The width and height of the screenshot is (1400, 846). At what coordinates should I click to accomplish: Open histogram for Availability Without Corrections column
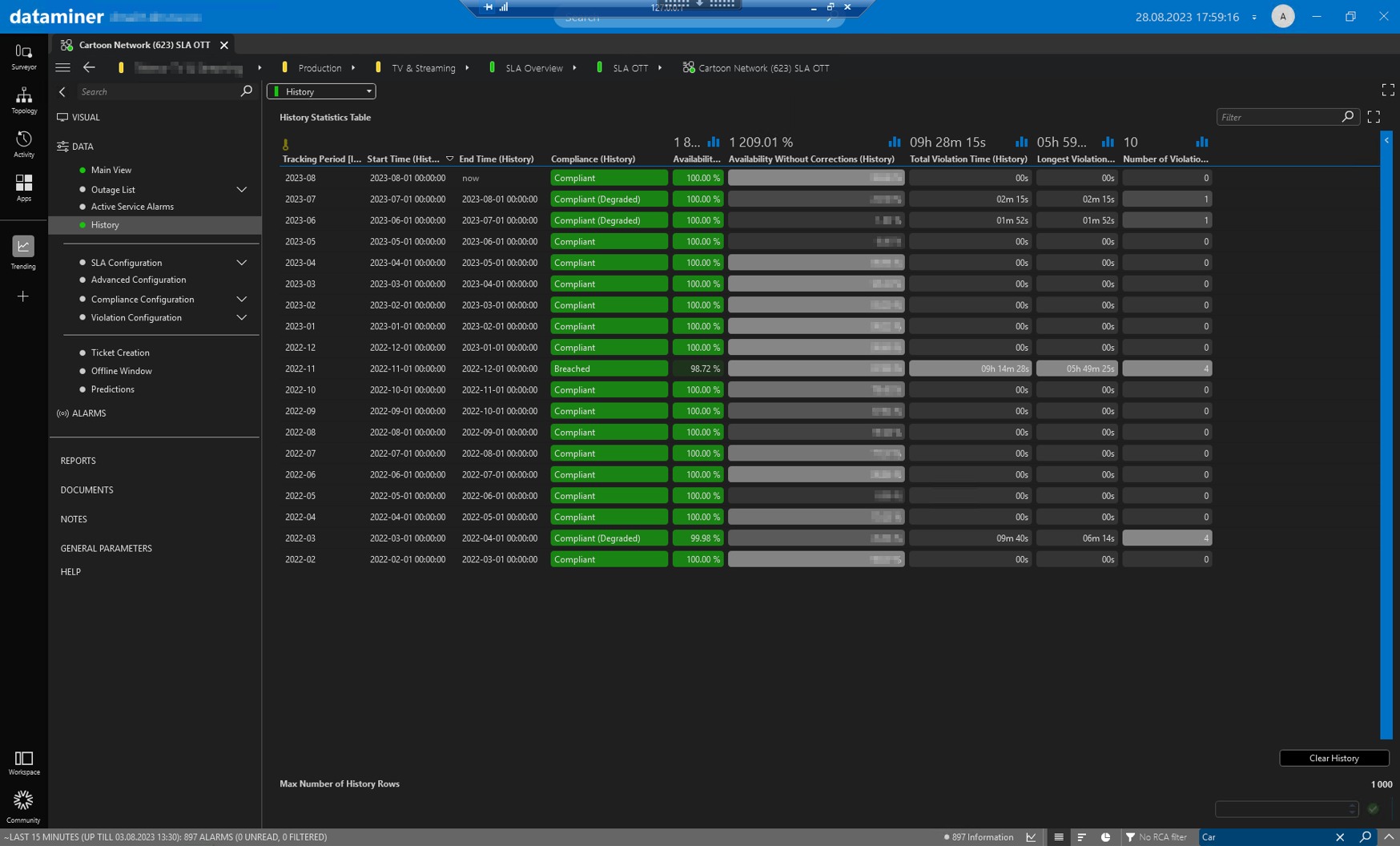tap(894, 142)
